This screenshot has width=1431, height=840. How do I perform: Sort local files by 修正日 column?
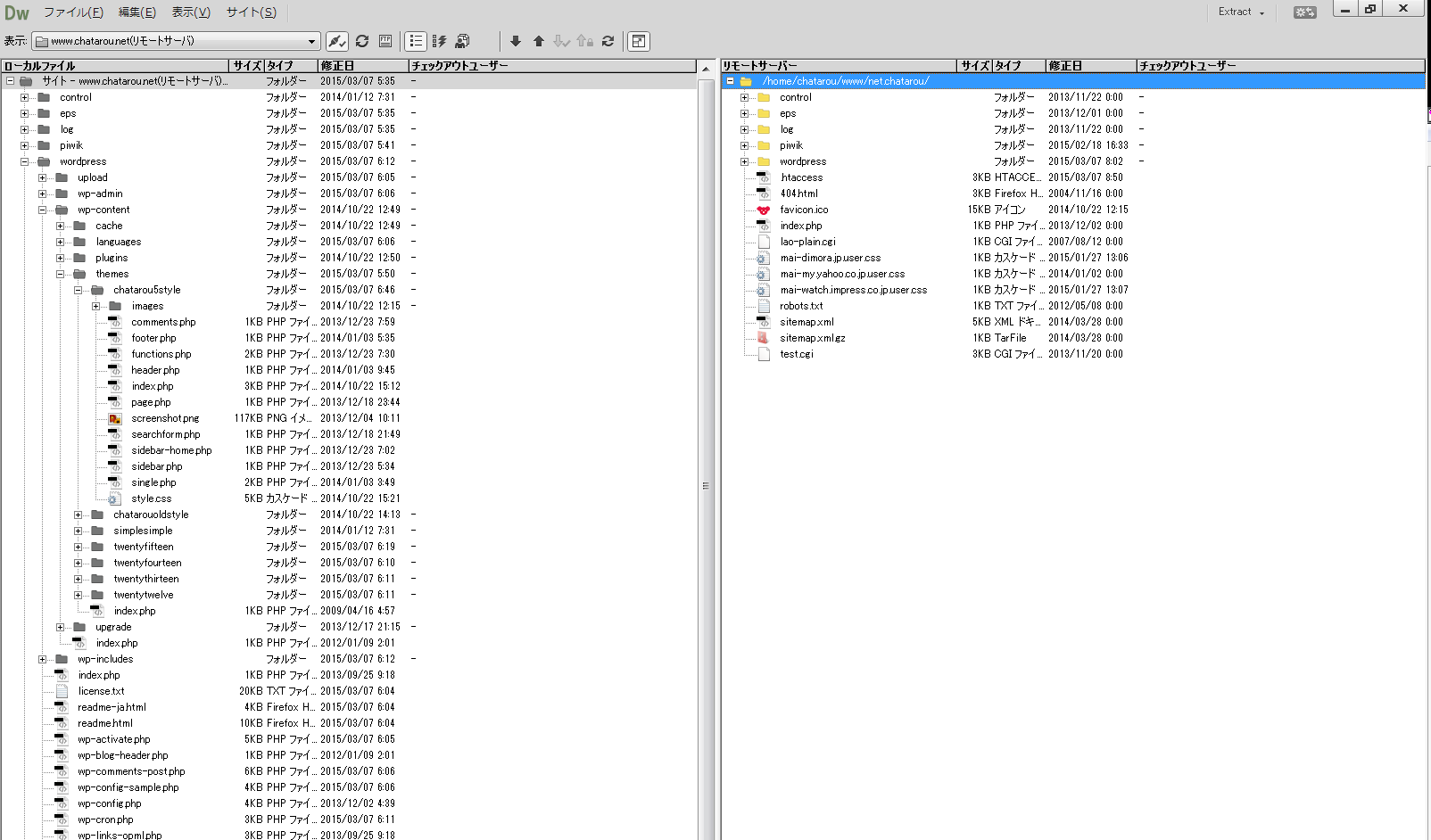364,66
